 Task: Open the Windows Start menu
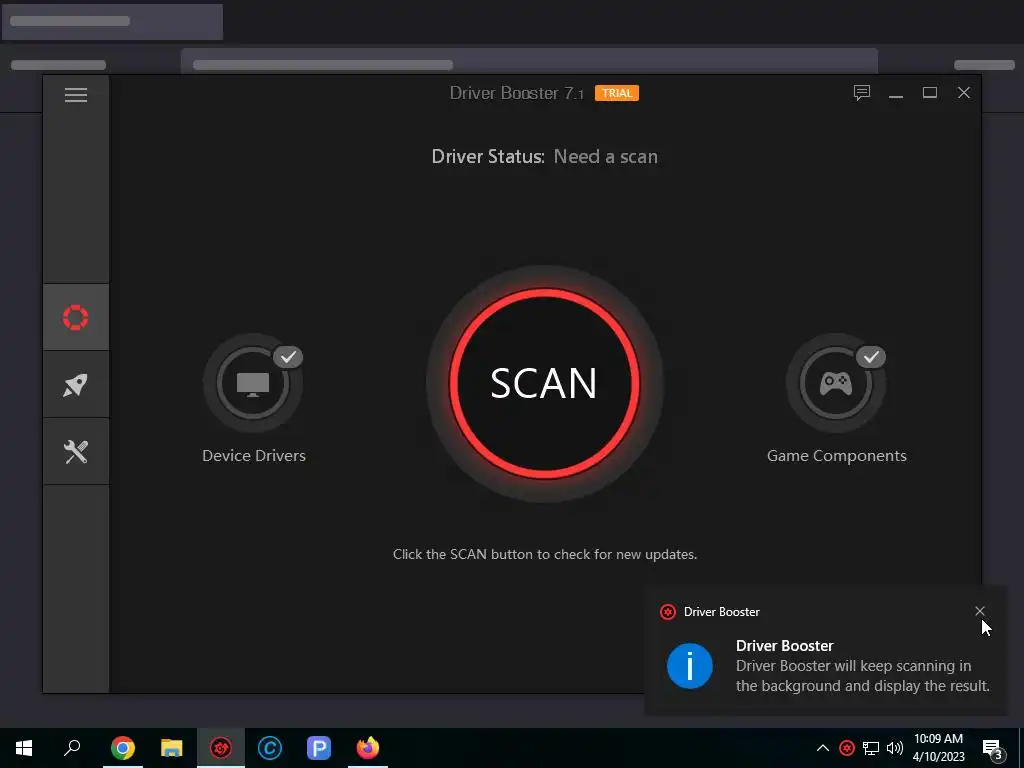[x=24, y=748]
